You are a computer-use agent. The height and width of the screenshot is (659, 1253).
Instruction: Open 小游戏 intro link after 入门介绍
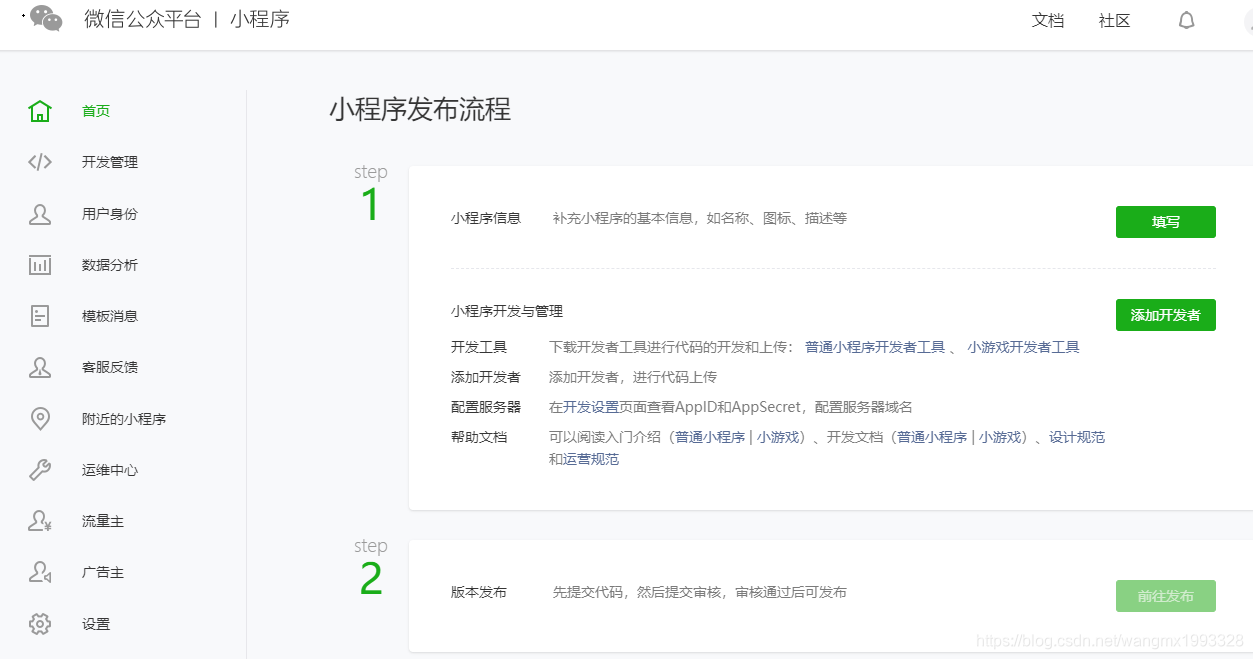pos(777,437)
